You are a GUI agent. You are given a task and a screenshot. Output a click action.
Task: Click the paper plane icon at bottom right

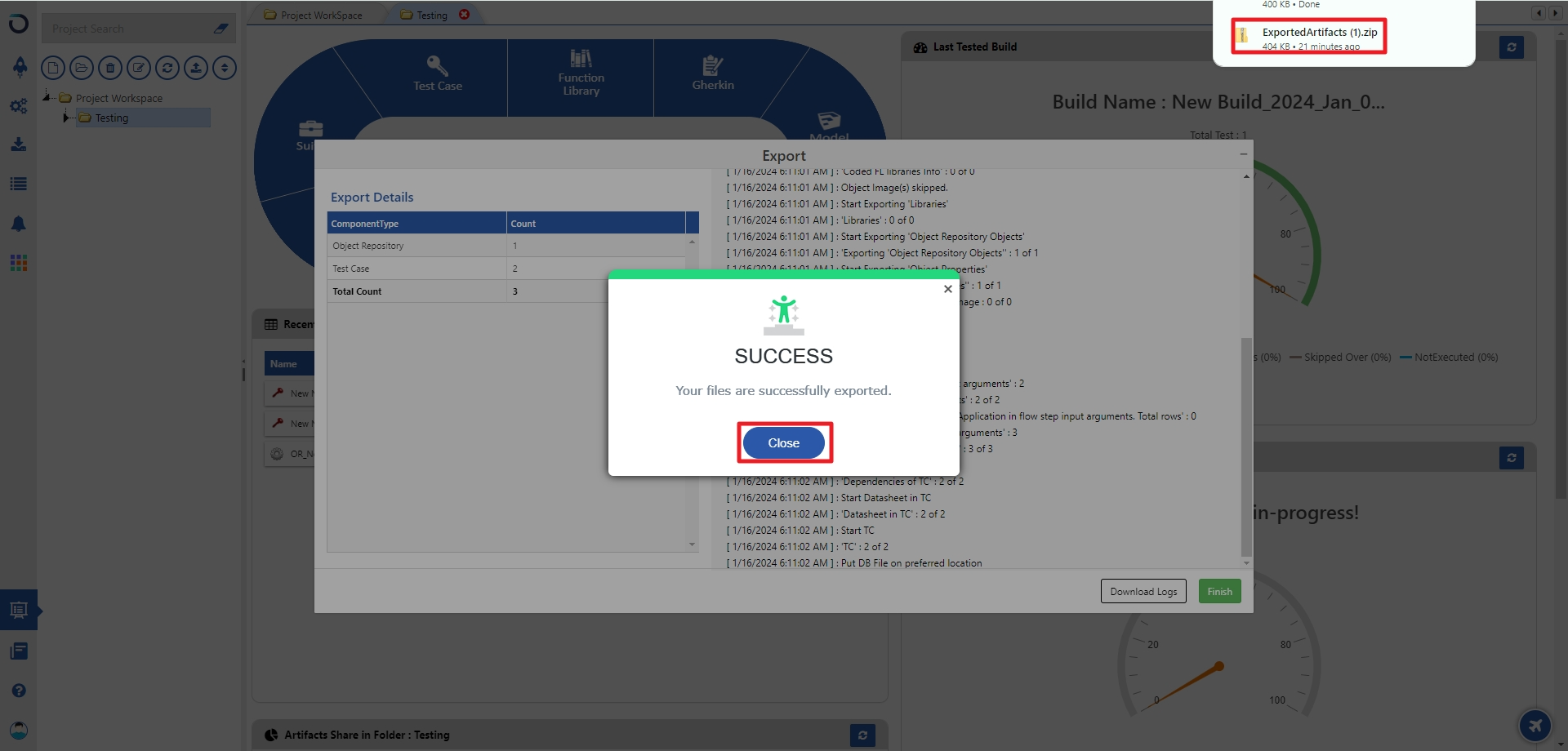coord(1535,725)
